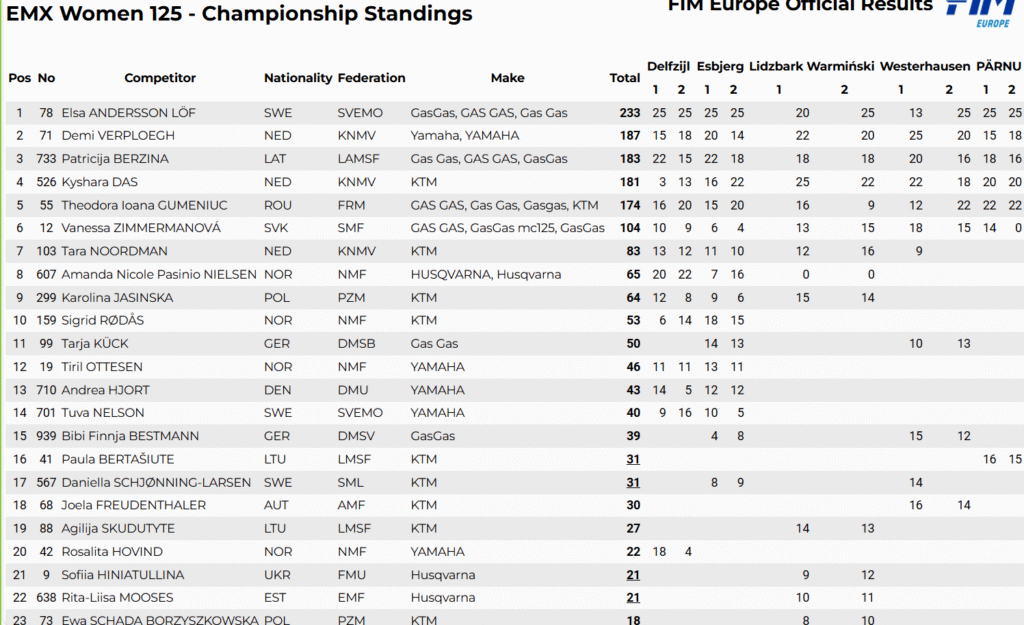Click the Elsa ANDERSSON LÖF competitor name

click(128, 112)
